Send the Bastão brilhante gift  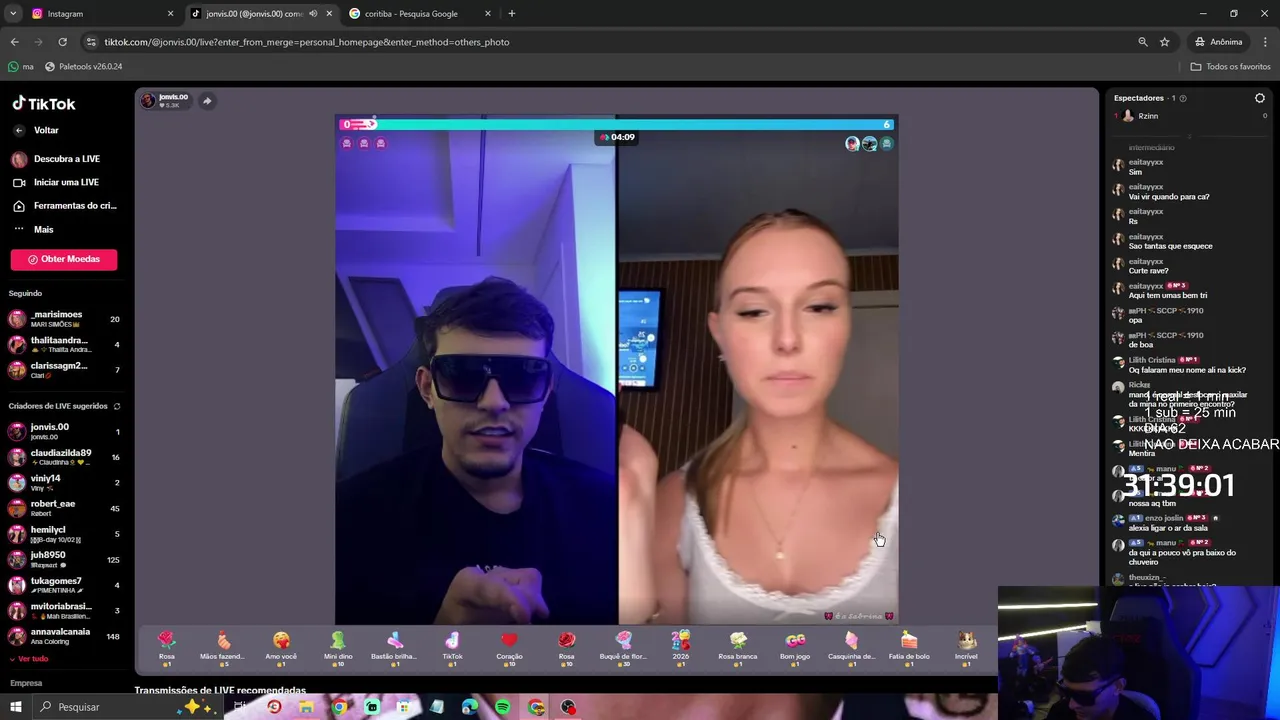pos(395,646)
